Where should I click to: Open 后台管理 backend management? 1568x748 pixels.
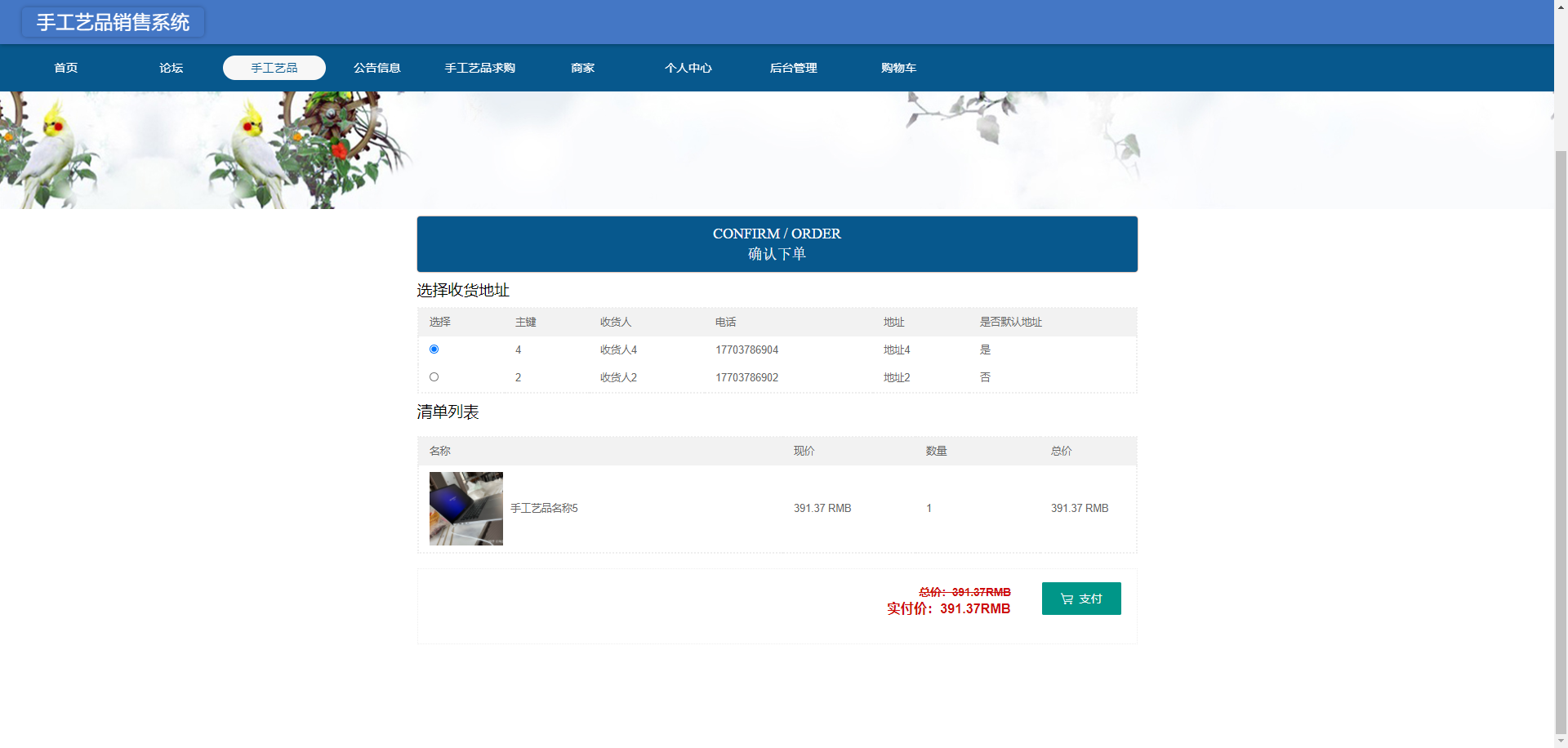point(793,68)
